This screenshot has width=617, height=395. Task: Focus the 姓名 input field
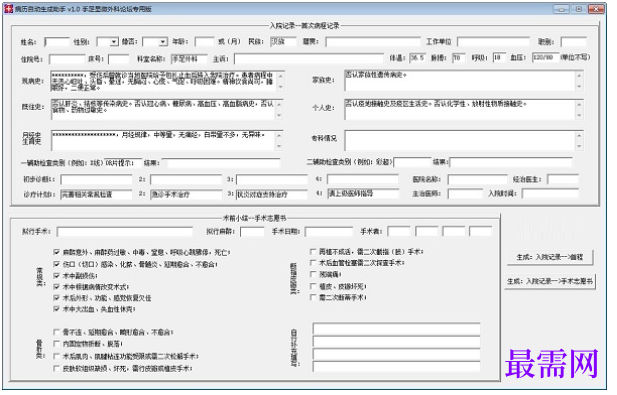(57, 42)
